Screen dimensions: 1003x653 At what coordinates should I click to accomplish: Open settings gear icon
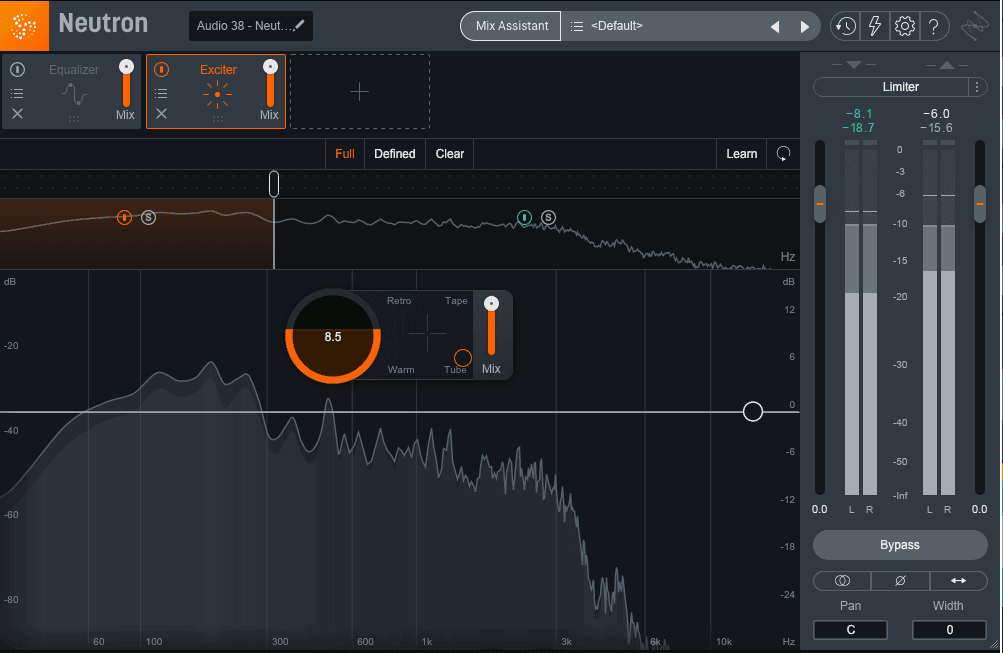(x=904, y=26)
